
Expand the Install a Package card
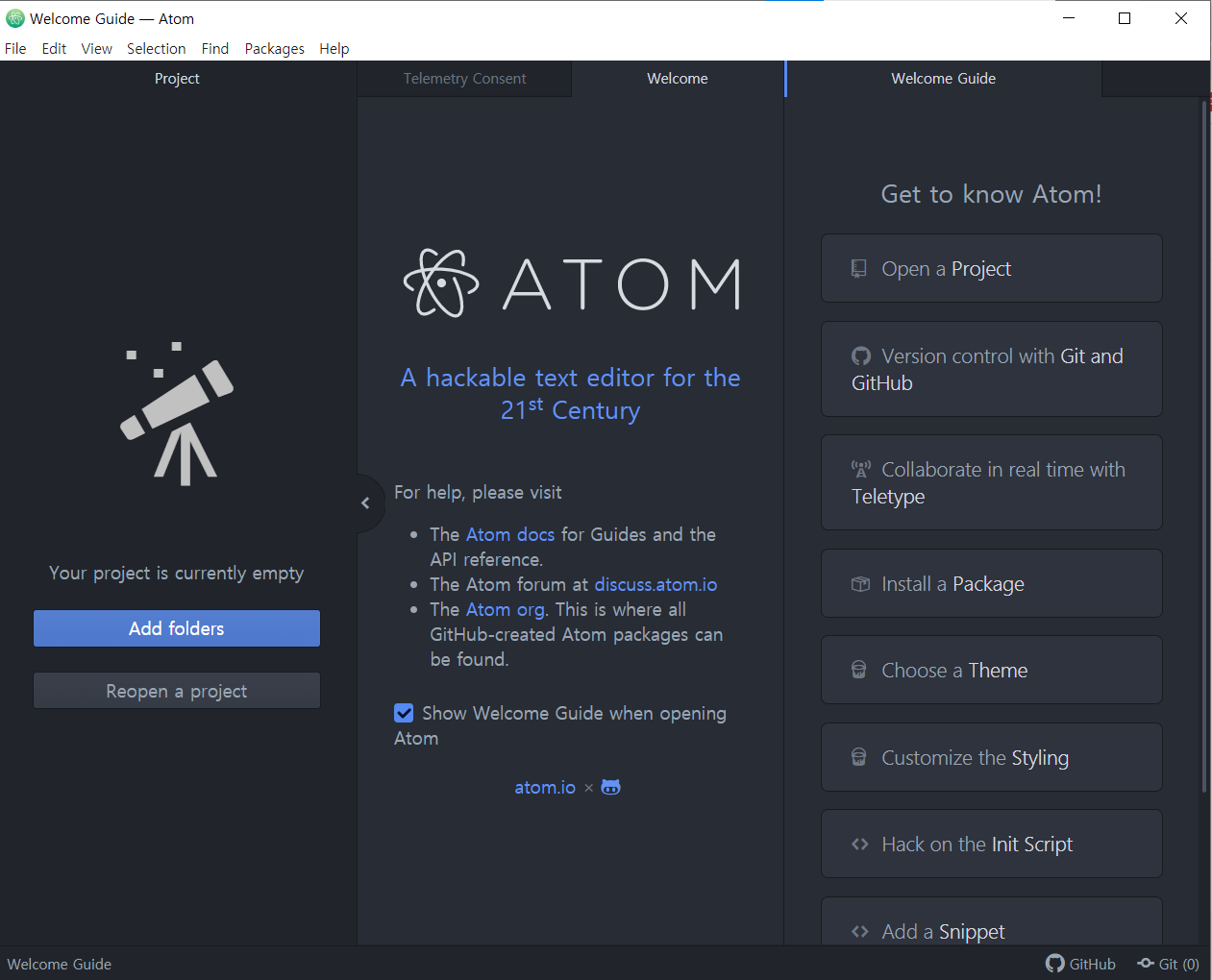click(x=991, y=583)
